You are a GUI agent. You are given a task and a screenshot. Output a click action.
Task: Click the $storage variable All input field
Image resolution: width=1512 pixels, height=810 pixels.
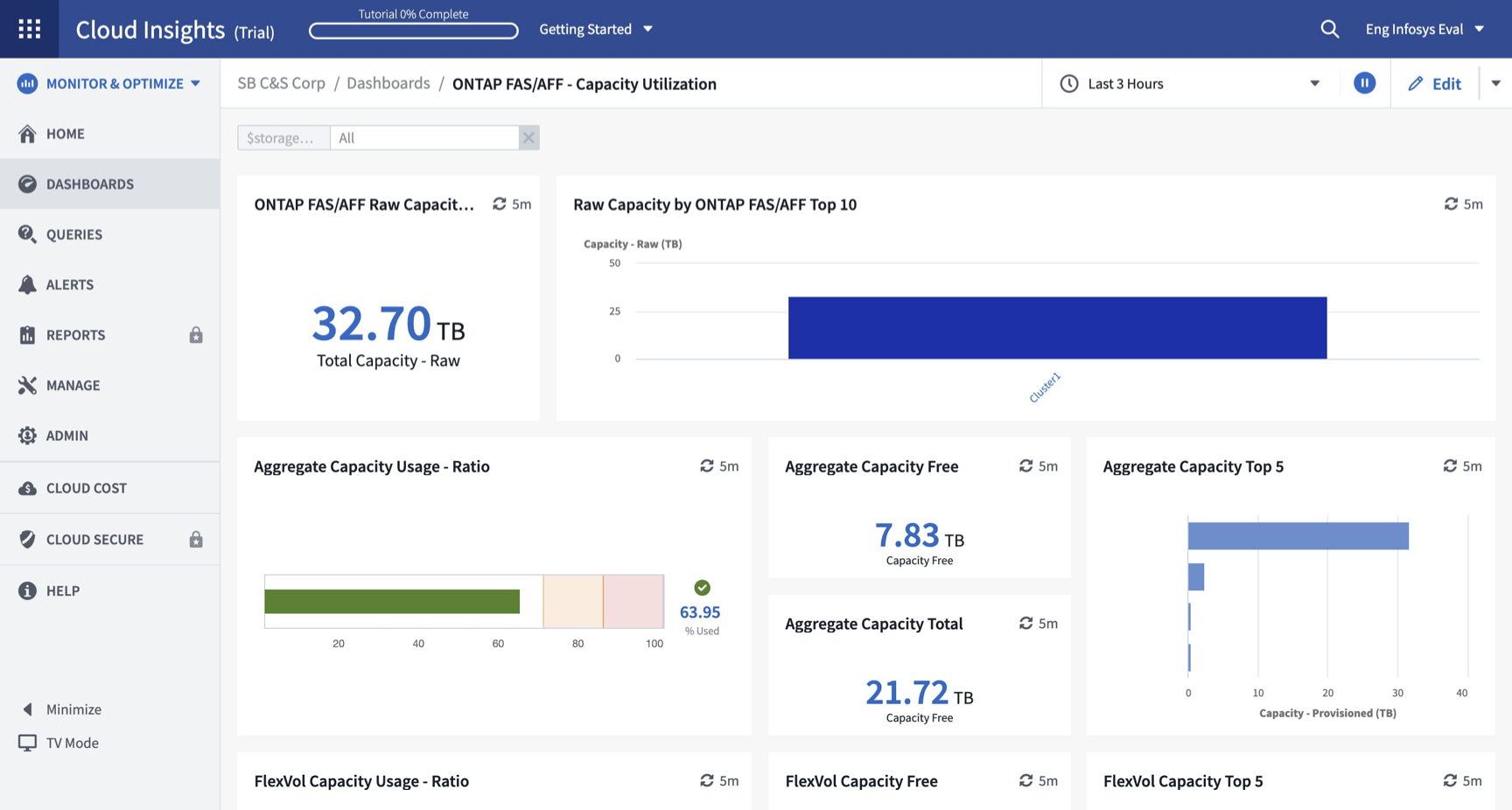(424, 137)
